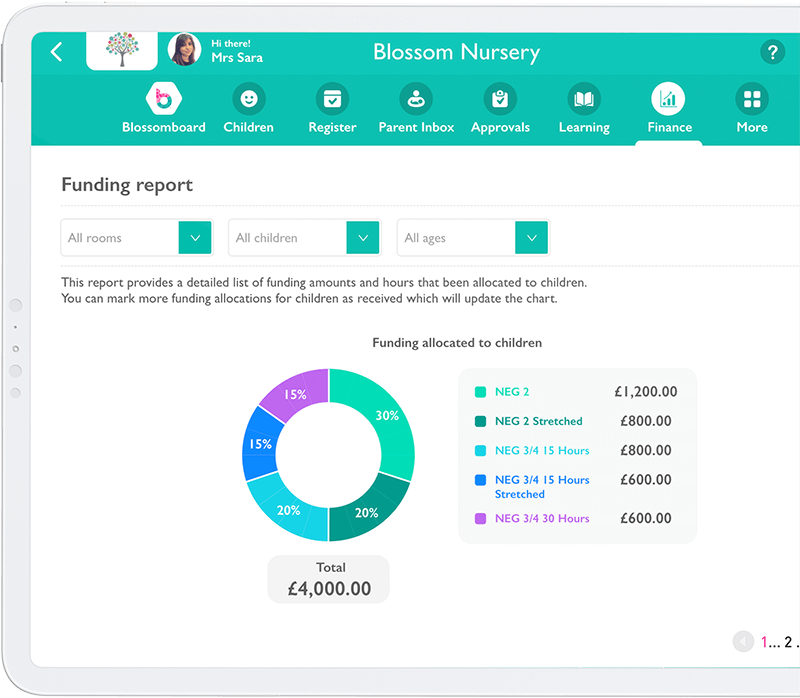The width and height of the screenshot is (800, 698).
Task: Switch to the Approvals tab label
Action: pos(501,128)
